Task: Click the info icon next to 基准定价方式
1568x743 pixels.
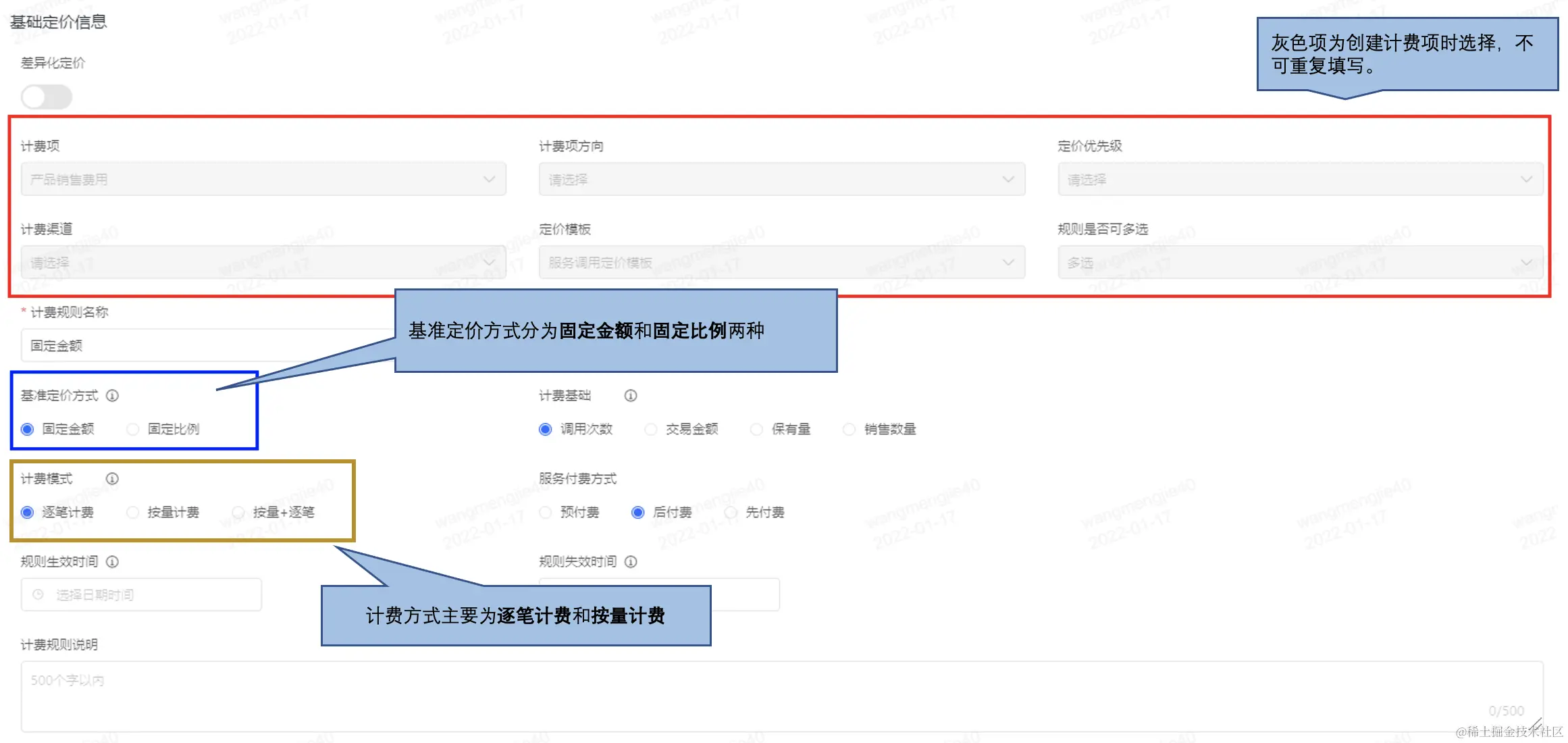Action: [112, 396]
